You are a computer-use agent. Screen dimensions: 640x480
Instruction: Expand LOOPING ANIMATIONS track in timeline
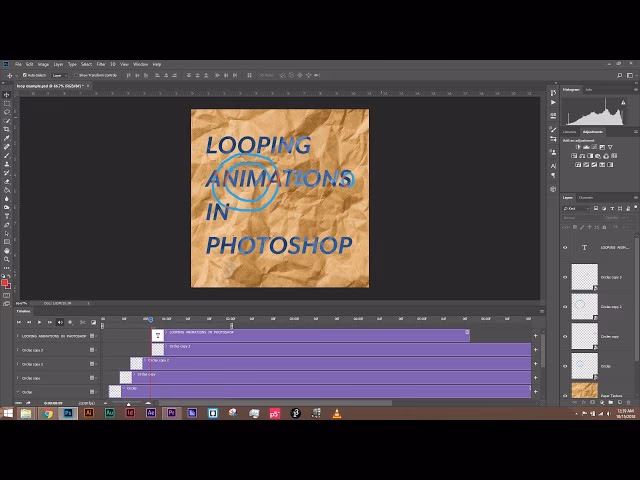(18, 336)
